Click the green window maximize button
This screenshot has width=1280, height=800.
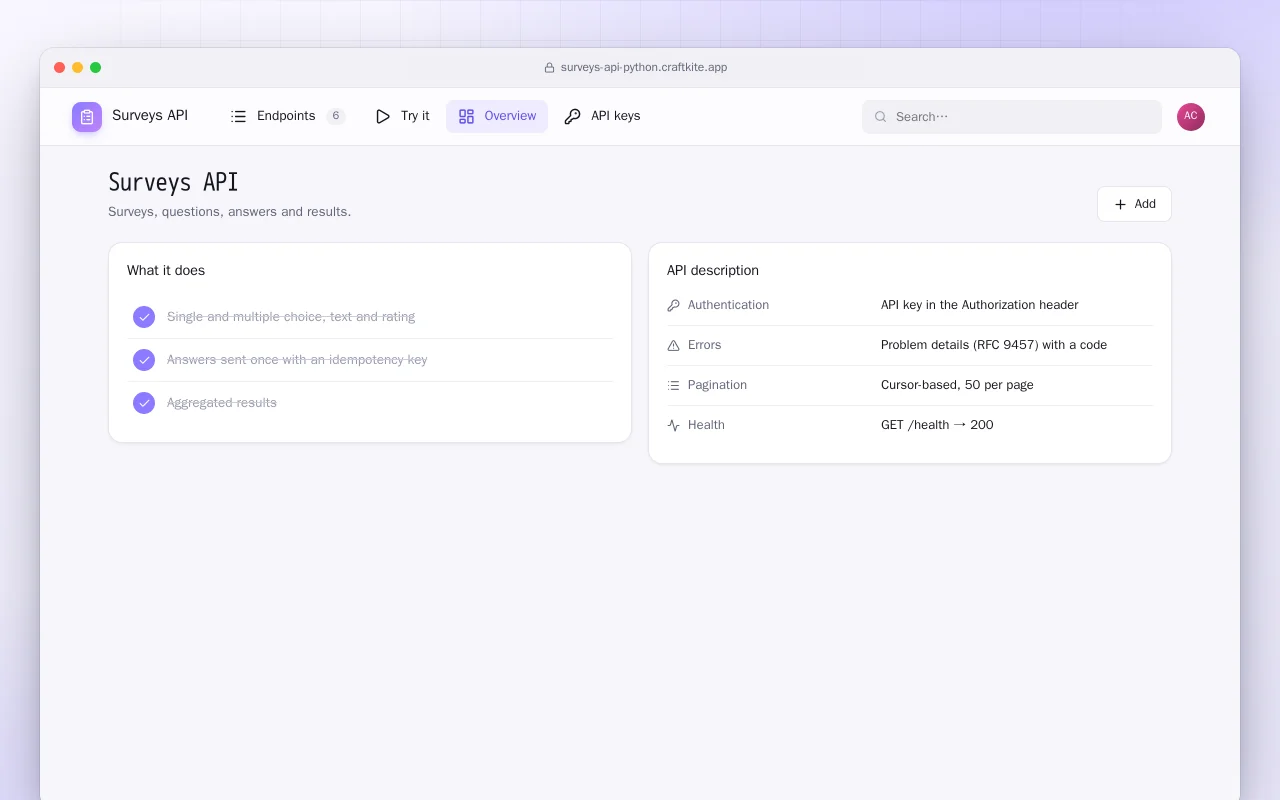click(x=96, y=68)
